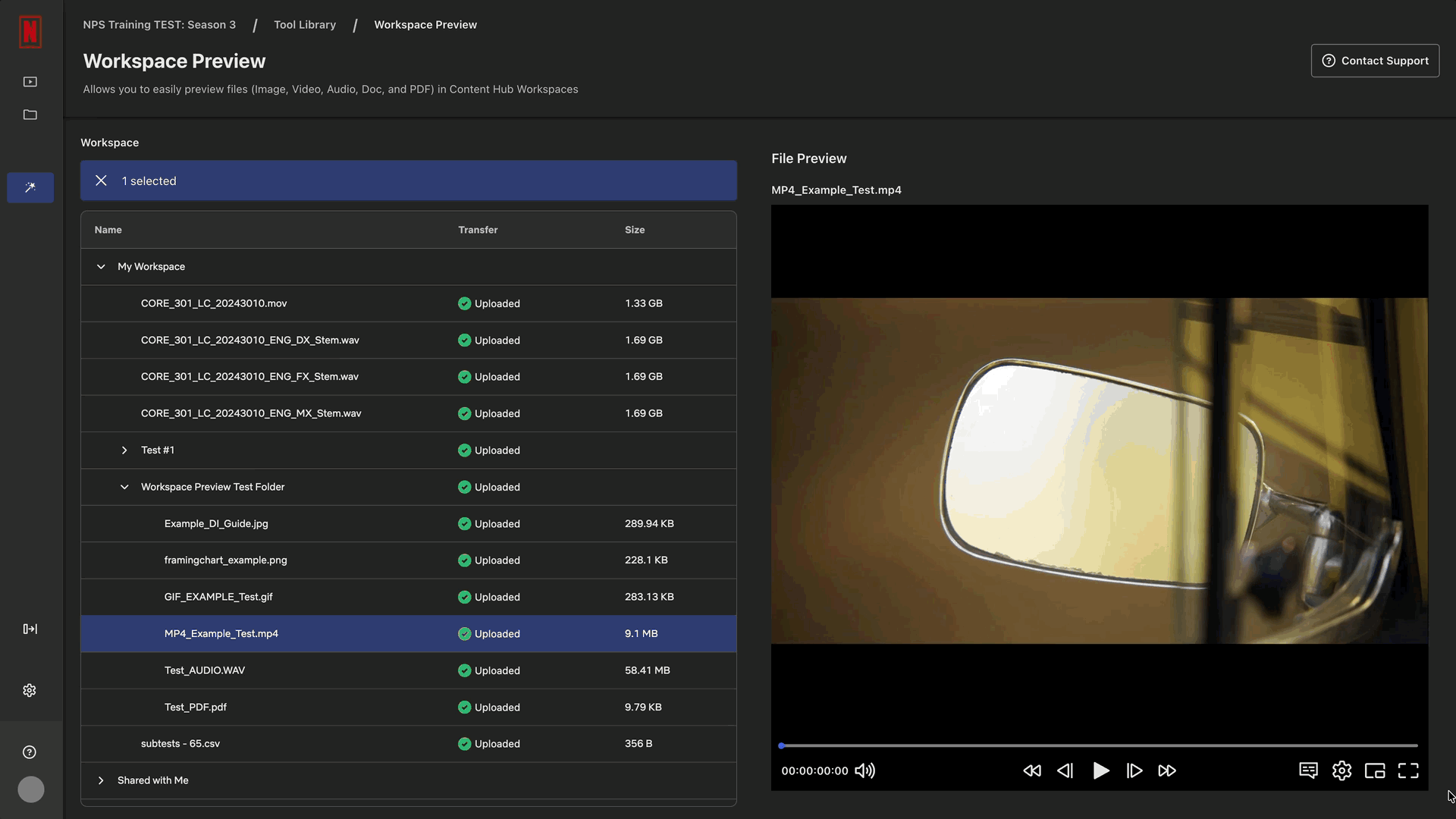The width and height of the screenshot is (1456, 819).
Task: Open the subtitles/captions icon in player
Action: click(1308, 770)
